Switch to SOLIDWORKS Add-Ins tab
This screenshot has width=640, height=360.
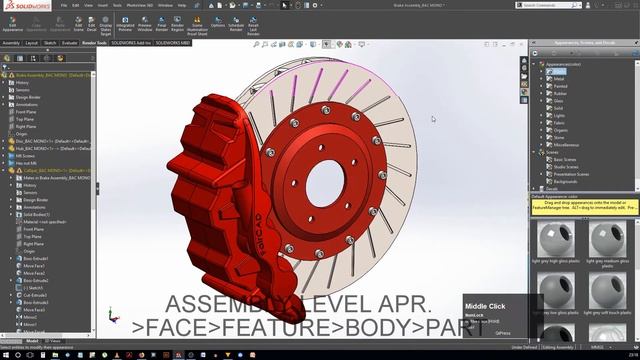click(x=131, y=43)
